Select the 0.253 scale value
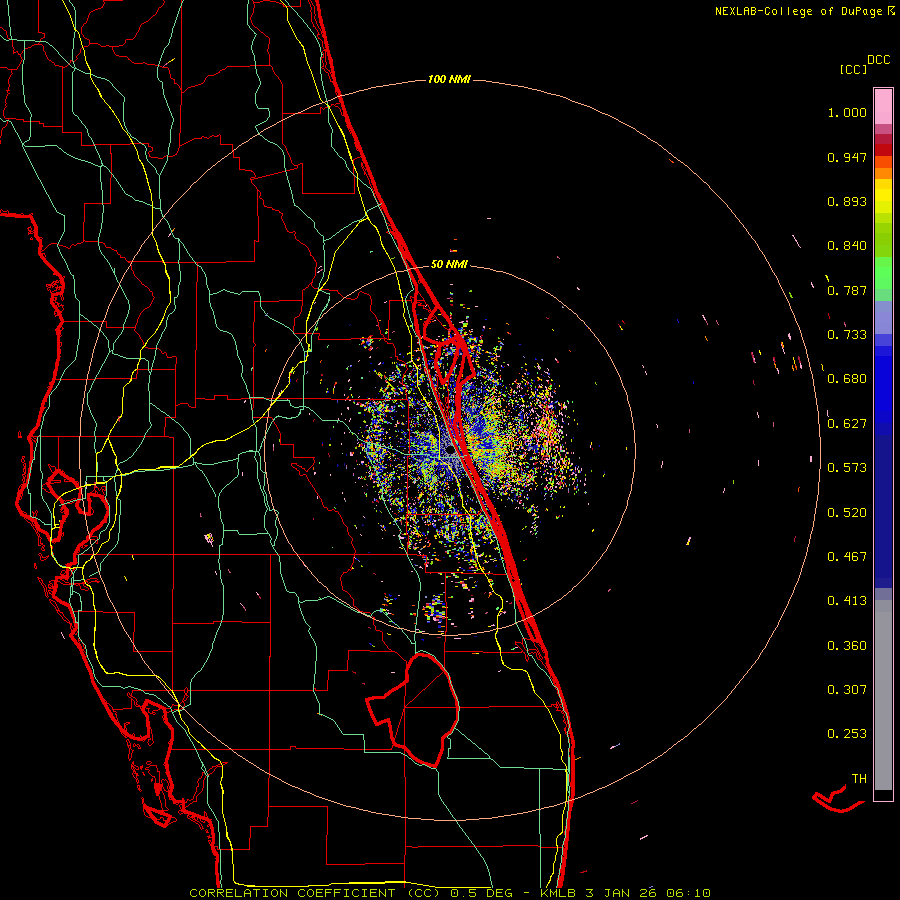 [847, 734]
